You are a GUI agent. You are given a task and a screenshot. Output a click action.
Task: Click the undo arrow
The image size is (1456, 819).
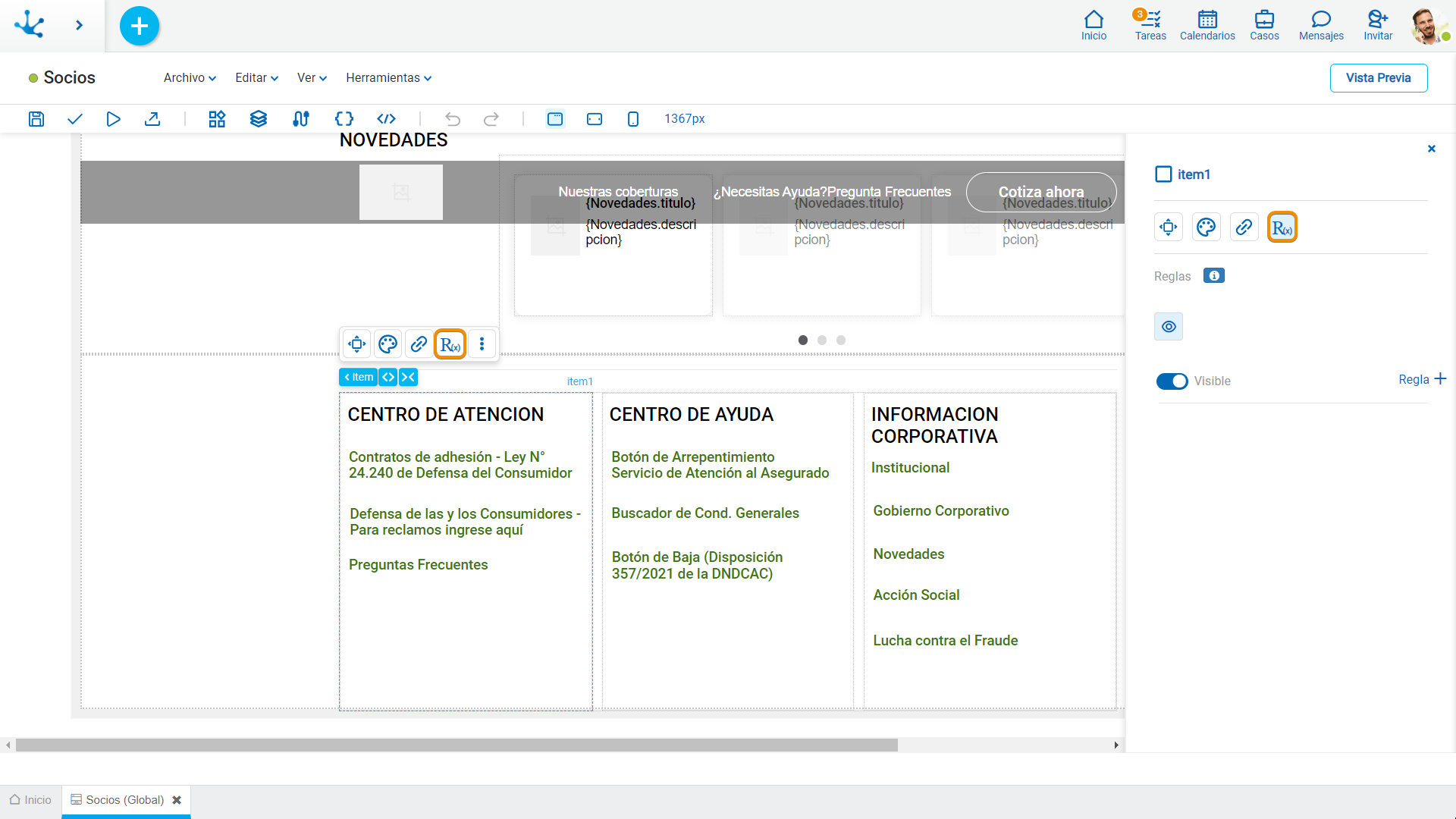click(x=453, y=119)
